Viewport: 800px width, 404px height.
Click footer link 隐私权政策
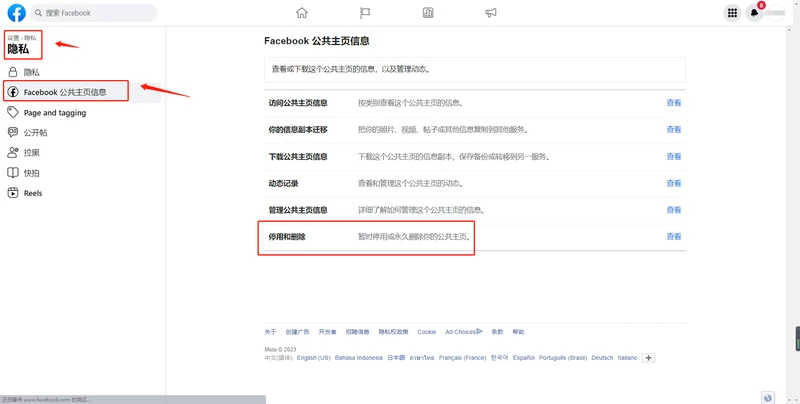(393, 332)
